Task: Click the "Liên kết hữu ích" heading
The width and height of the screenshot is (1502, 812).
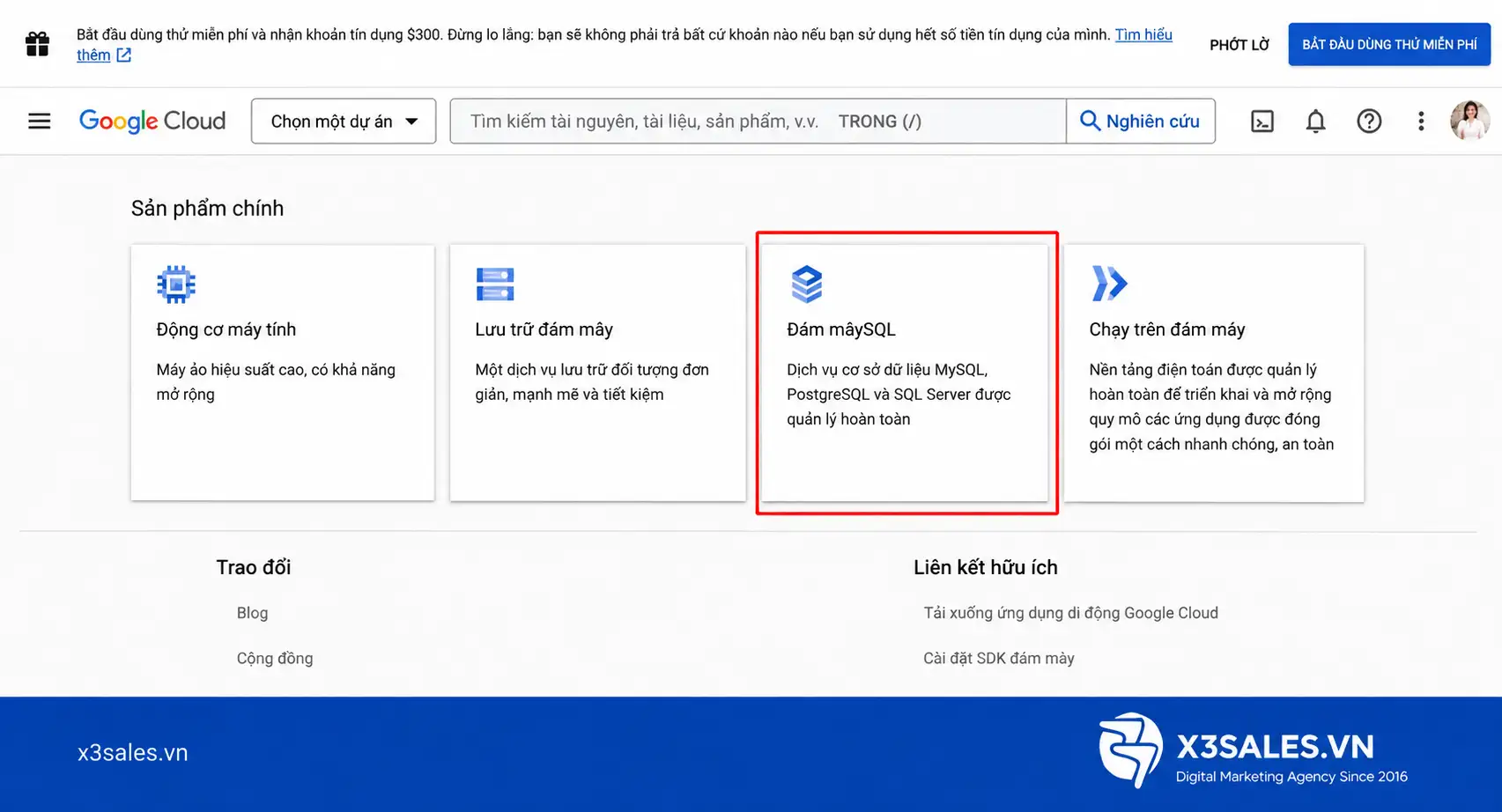Action: (x=986, y=567)
